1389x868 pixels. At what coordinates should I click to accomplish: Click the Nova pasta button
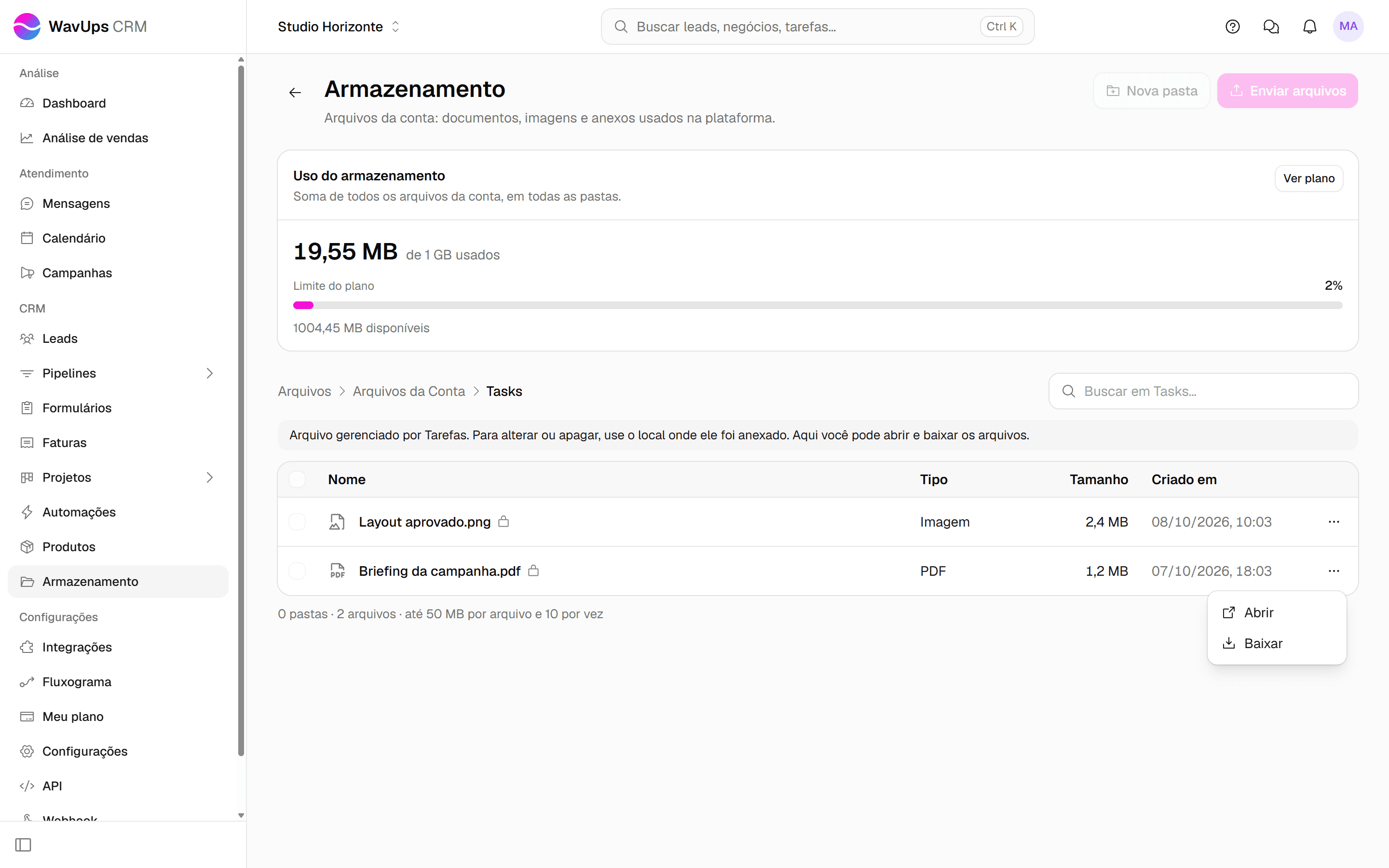click(1151, 91)
